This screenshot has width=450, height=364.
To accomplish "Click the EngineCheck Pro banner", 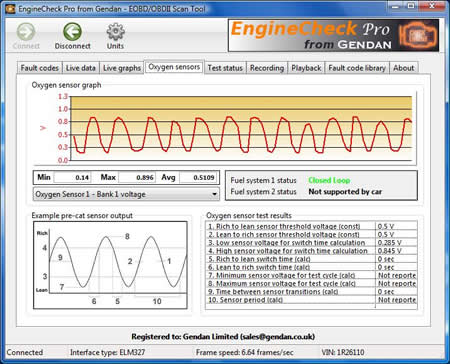I will pos(333,35).
